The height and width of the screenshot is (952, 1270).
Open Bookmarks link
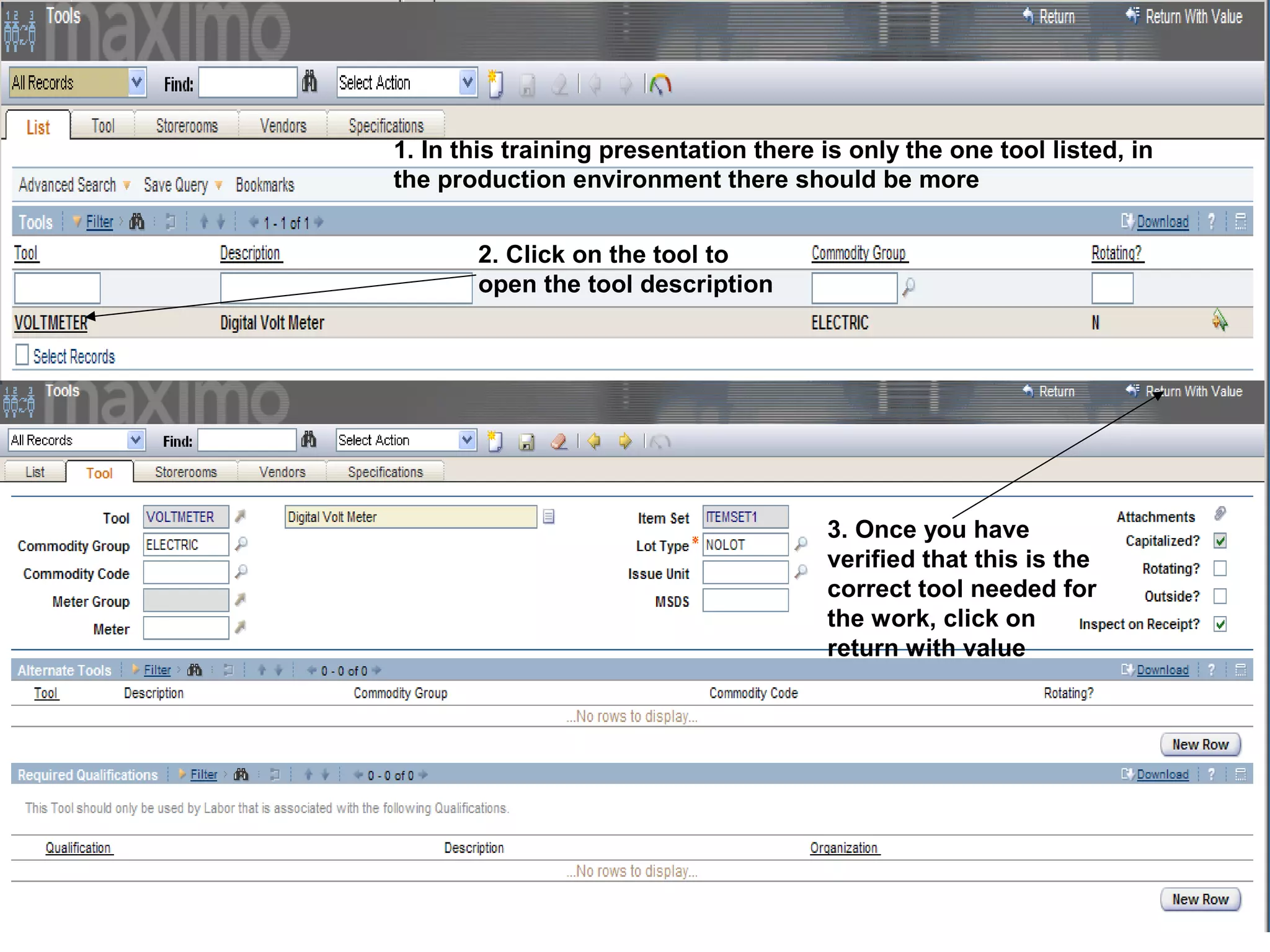pyautogui.click(x=265, y=185)
